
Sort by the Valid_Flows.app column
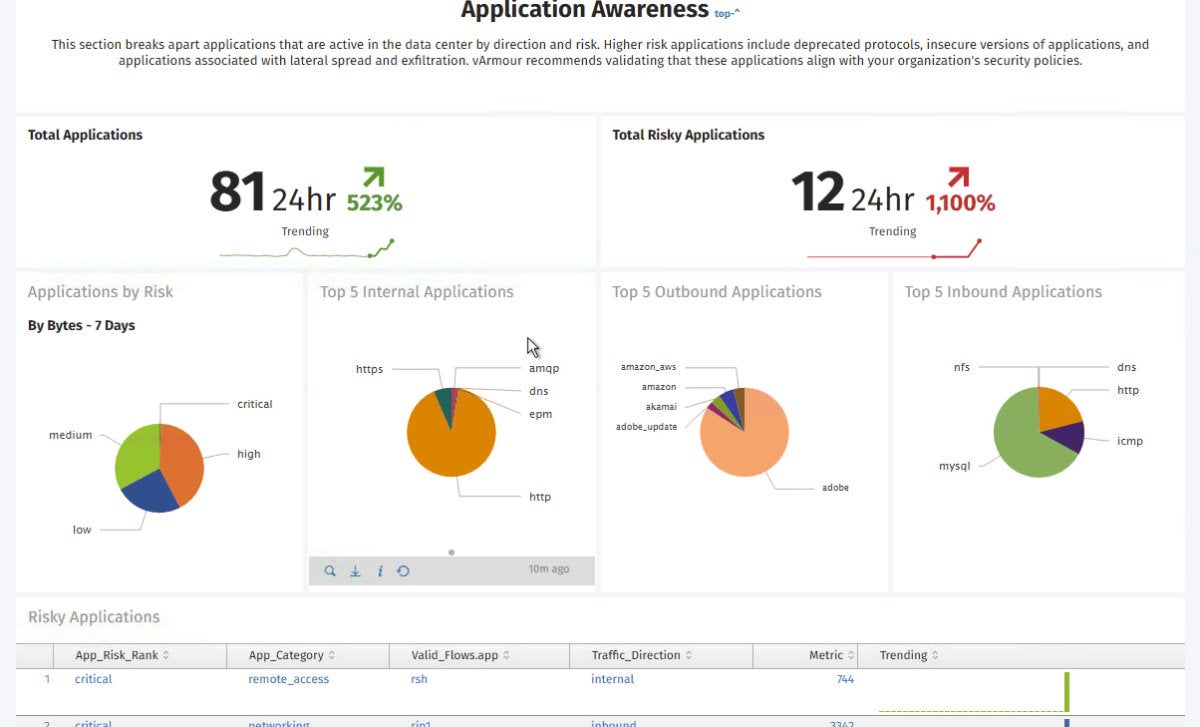click(x=461, y=655)
